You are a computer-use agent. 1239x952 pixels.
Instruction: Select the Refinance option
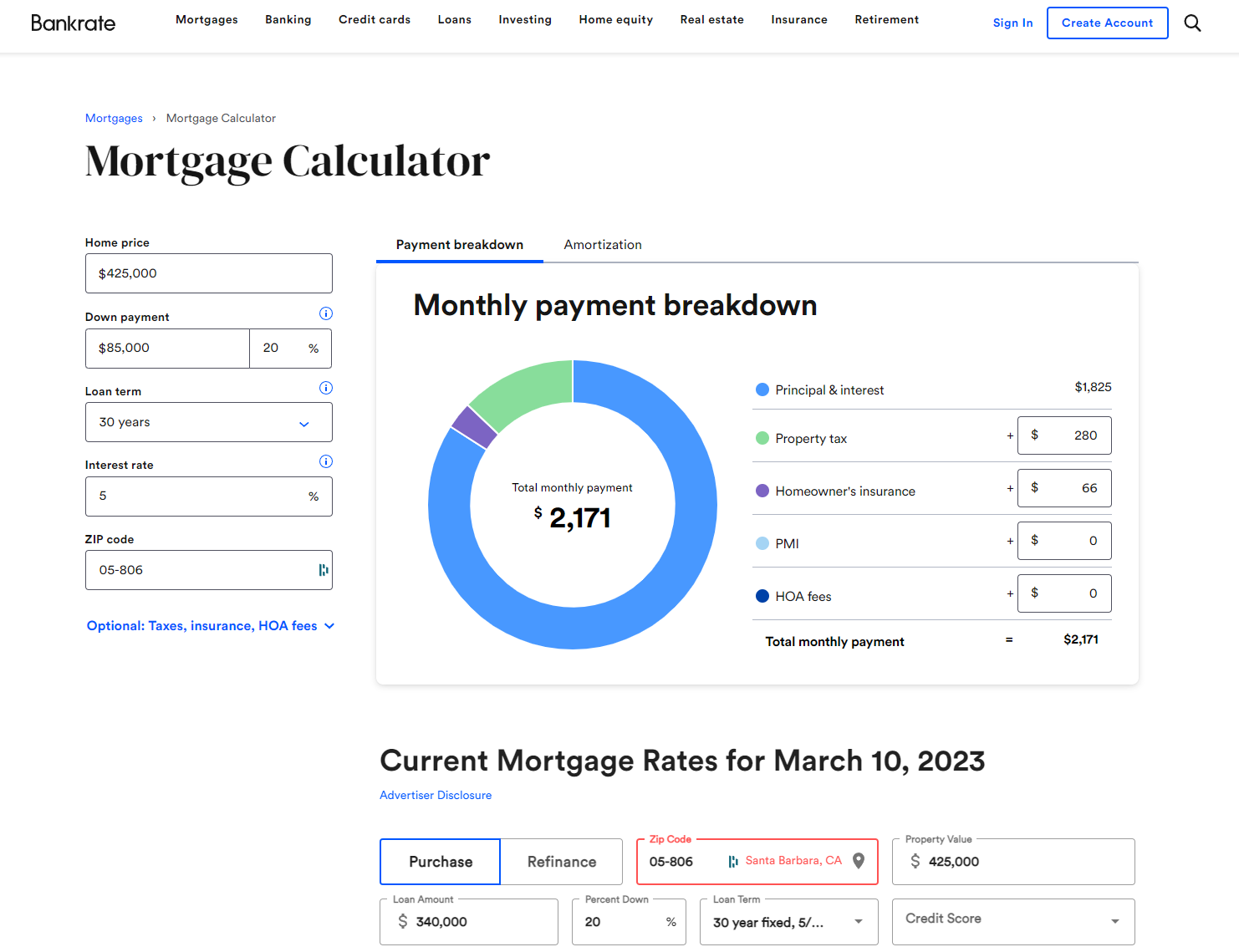pyautogui.click(x=562, y=862)
